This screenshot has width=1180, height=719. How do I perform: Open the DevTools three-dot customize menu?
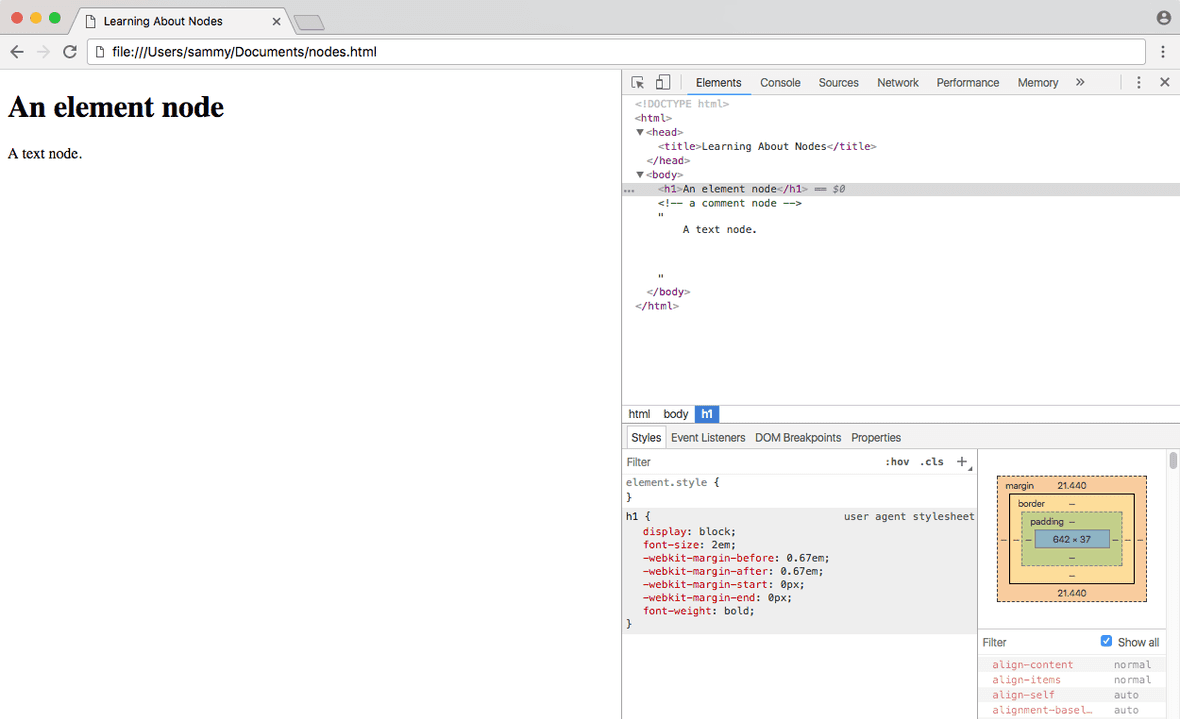point(1138,83)
